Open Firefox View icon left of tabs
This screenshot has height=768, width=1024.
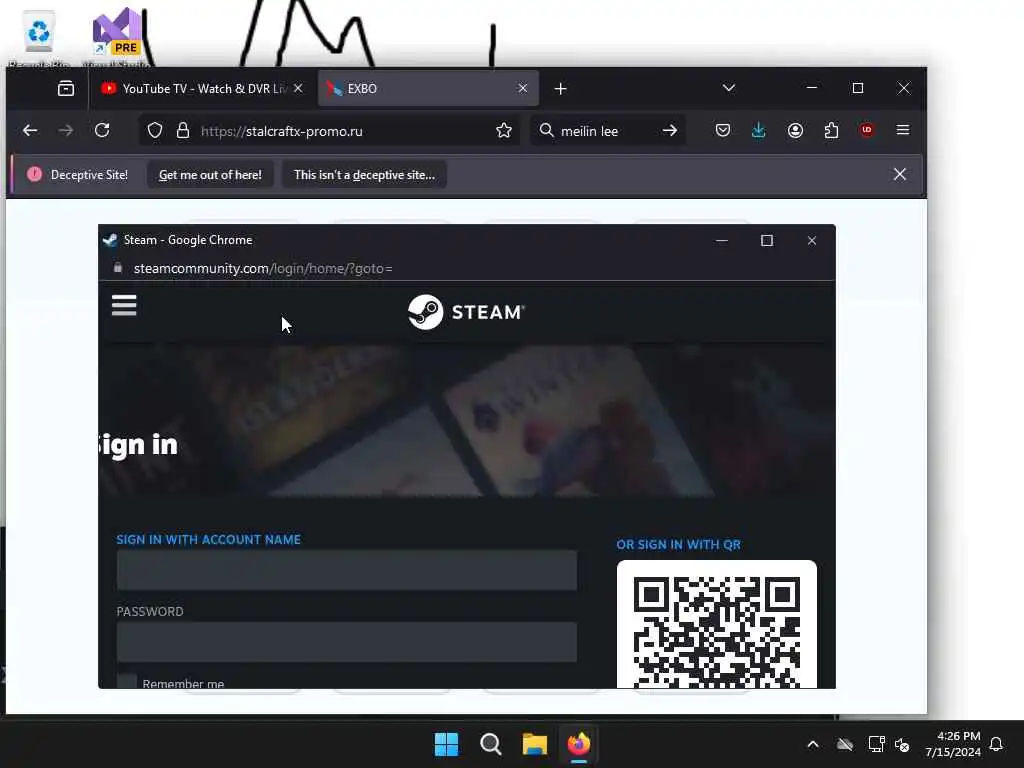(66, 88)
